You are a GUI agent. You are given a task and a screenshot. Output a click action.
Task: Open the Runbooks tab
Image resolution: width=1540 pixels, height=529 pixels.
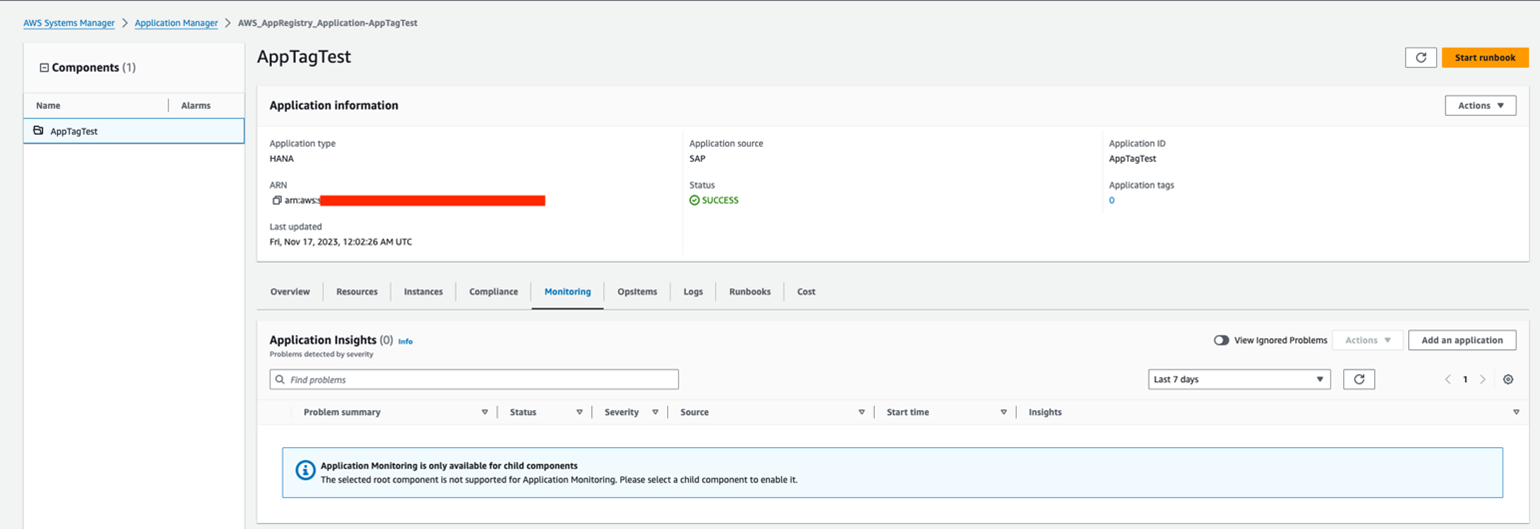point(750,292)
